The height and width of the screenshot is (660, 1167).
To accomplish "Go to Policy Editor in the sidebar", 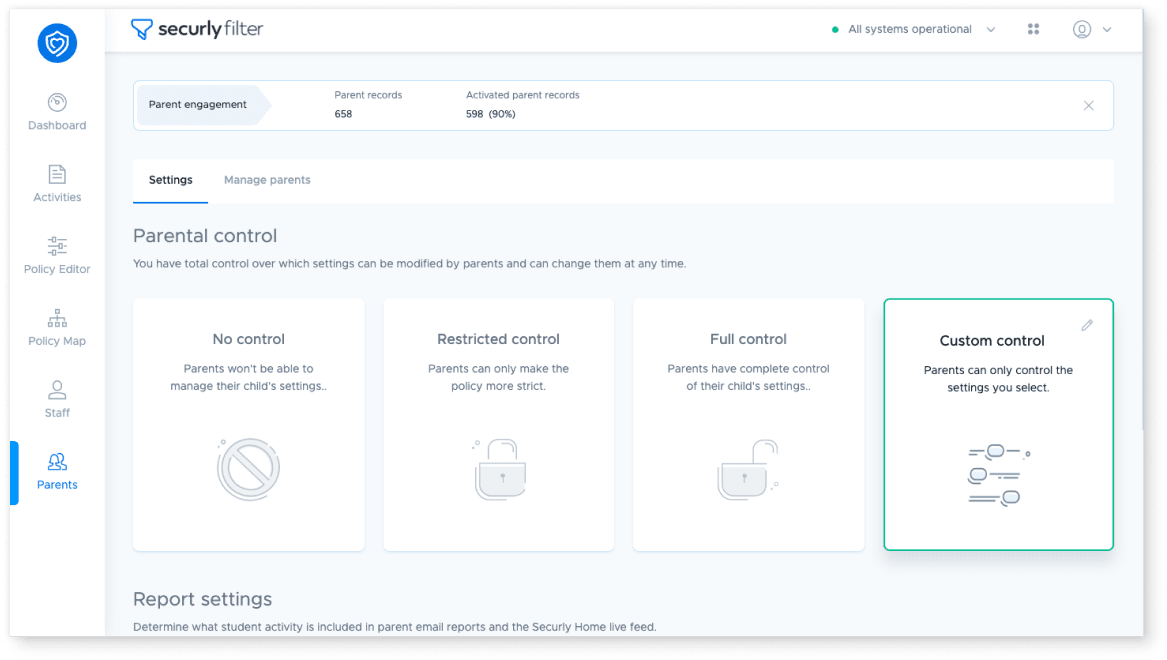I will [57, 256].
